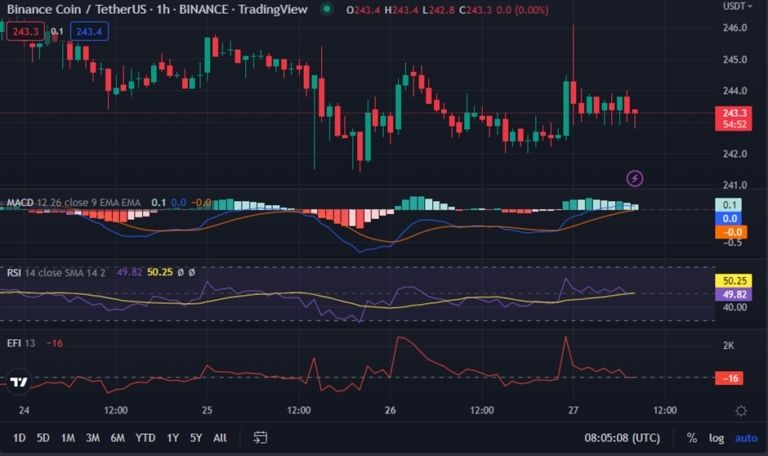The image size is (768, 456).
Task: Click the EFI -16 legend value
Action: click(x=54, y=343)
